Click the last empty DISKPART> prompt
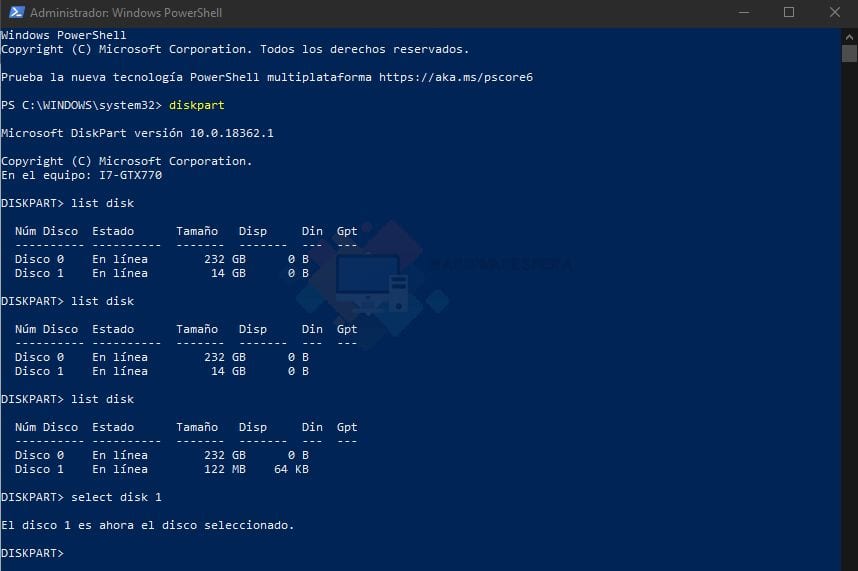Viewport: 858px width, 571px height. click(x=32, y=553)
